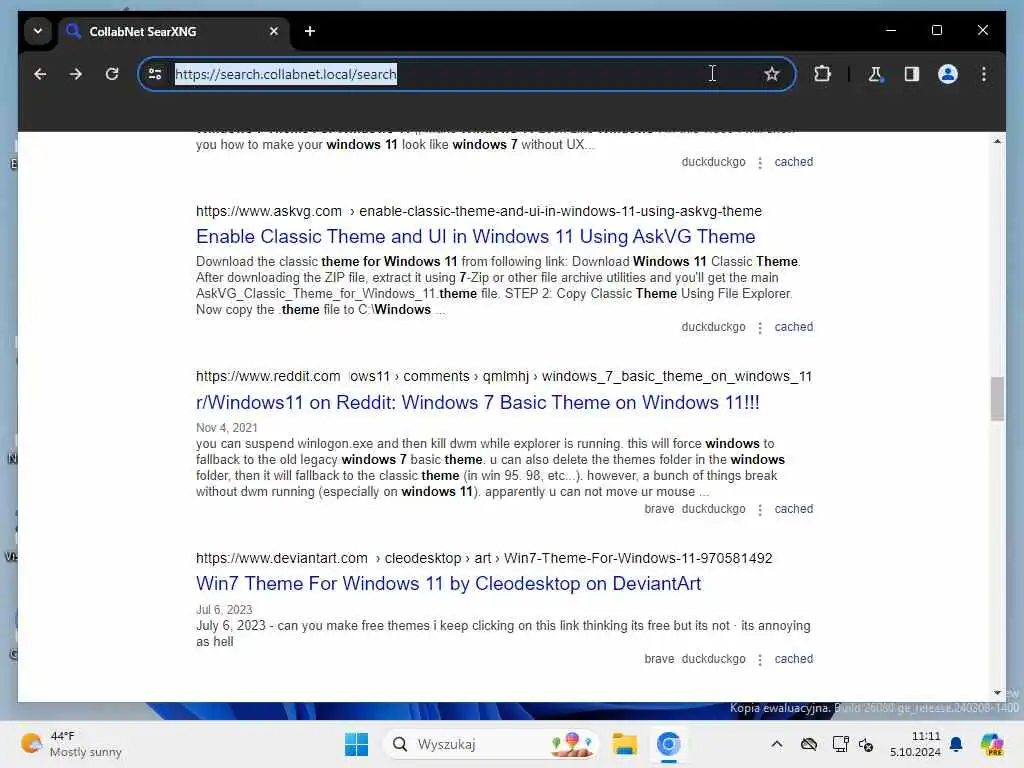Click the reddit.com result URL text
The image size is (1024, 768).
coord(504,376)
